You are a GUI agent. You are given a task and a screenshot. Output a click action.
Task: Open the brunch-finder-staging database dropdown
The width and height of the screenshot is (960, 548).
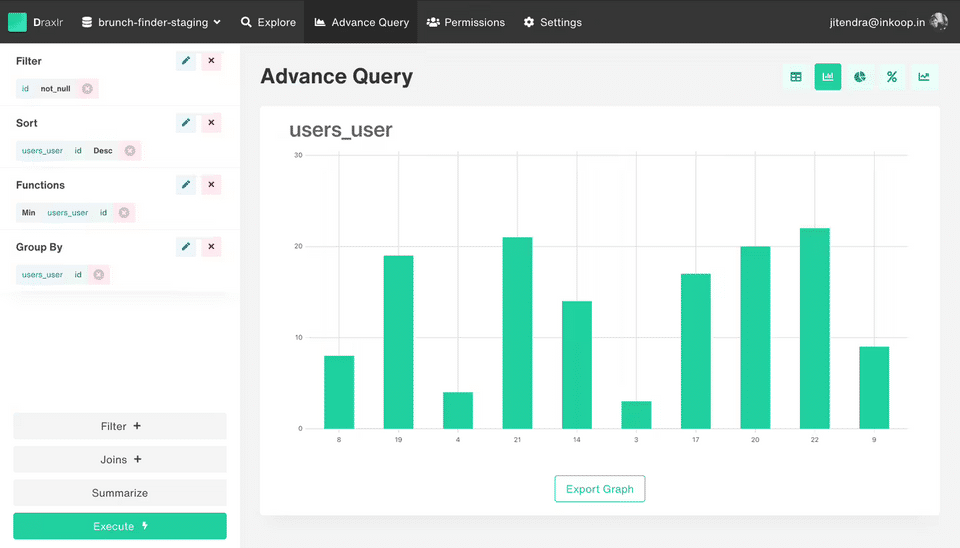151,22
